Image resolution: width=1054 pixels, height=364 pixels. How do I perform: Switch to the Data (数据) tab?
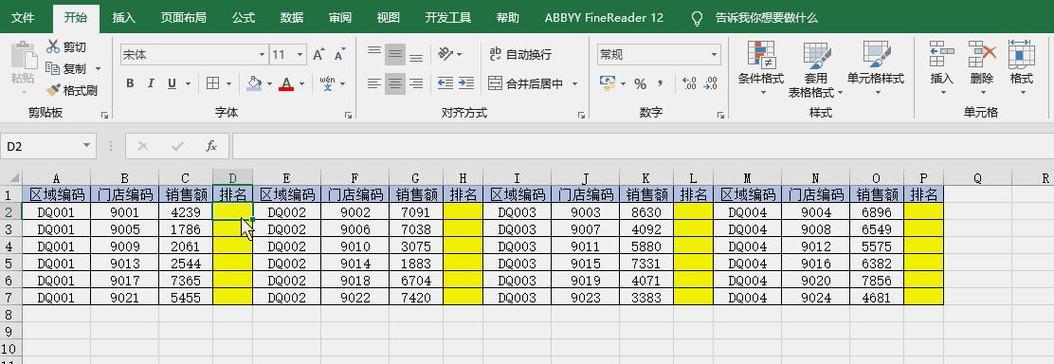[x=291, y=17]
